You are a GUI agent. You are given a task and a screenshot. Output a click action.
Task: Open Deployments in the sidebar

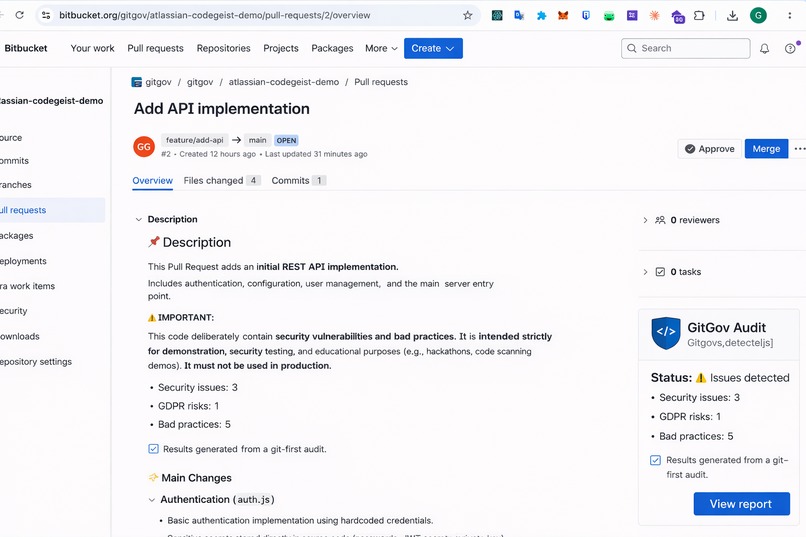click(x=23, y=261)
